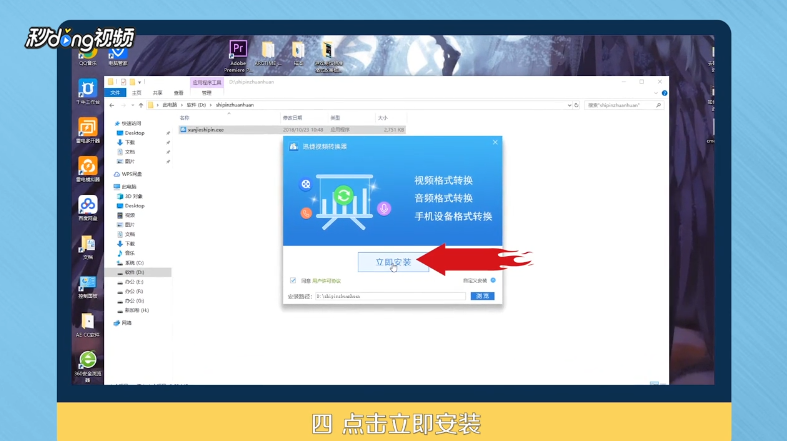Open the 雷电多开器 desktop icon
Image resolution: width=787 pixels, height=441 pixels.
(x=88, y=130)
